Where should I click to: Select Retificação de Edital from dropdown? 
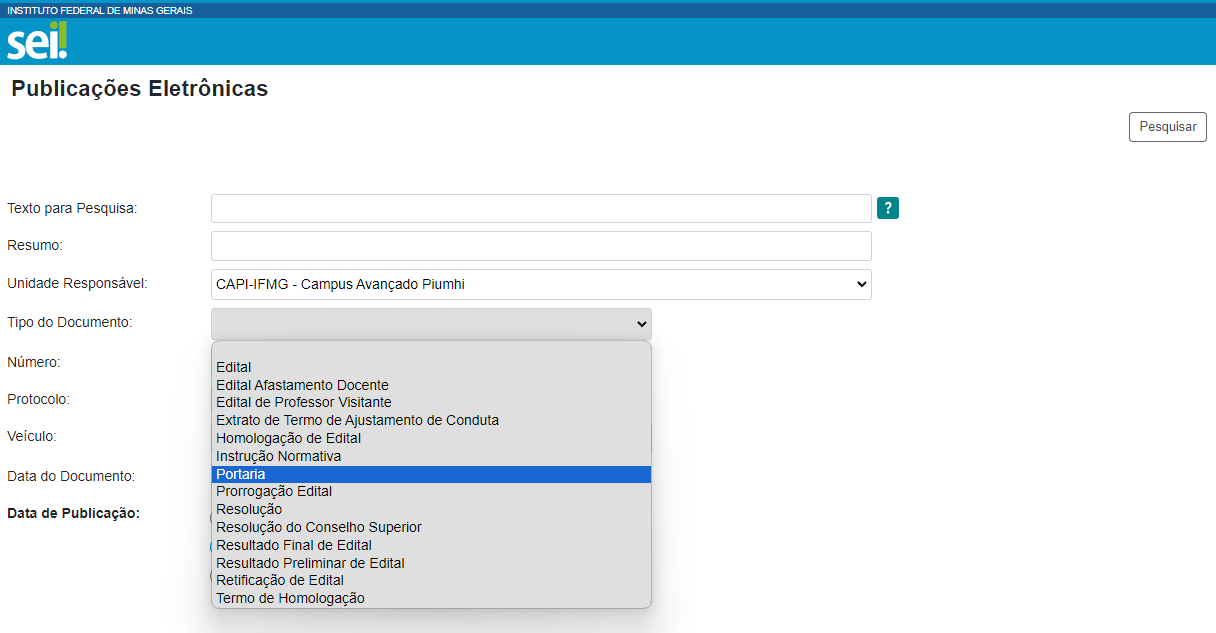pyautogui.click(x=280, y=580)
